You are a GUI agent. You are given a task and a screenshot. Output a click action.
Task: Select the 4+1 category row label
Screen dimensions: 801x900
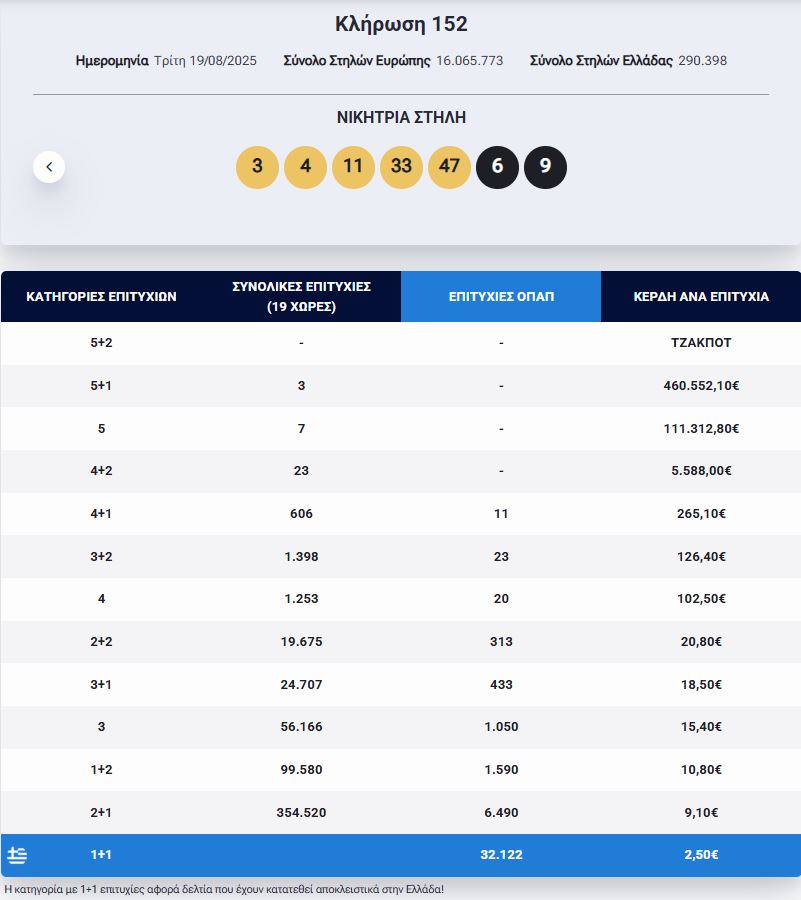point(101,514)
